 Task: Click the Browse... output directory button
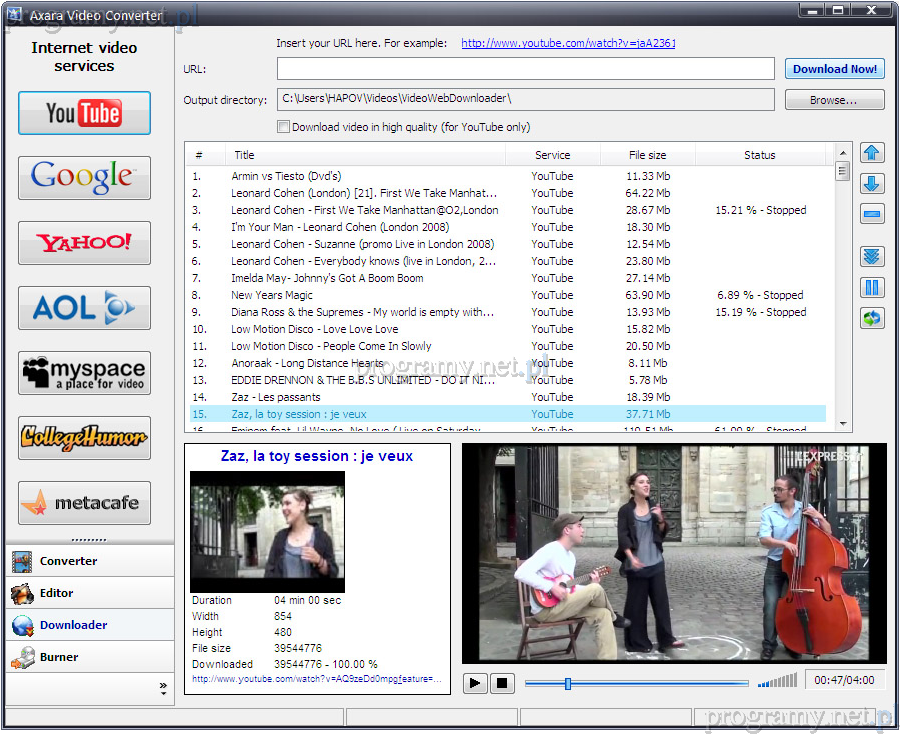click(834, 100)
